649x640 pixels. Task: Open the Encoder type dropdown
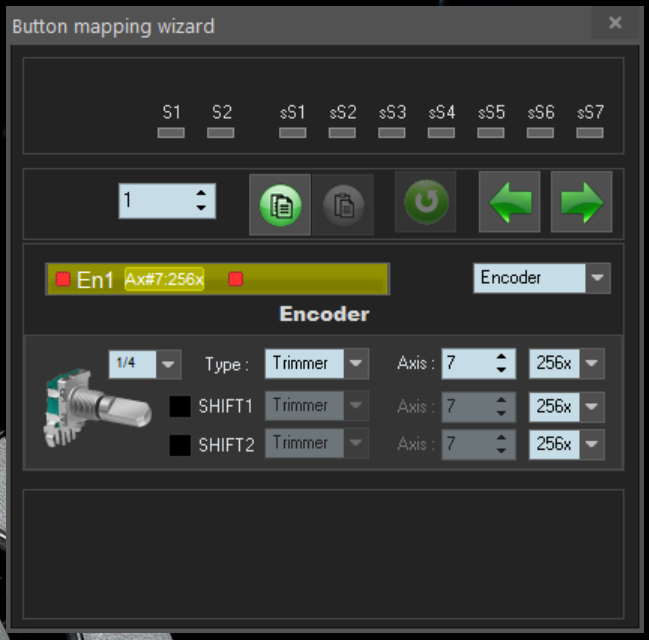[597, 278]
